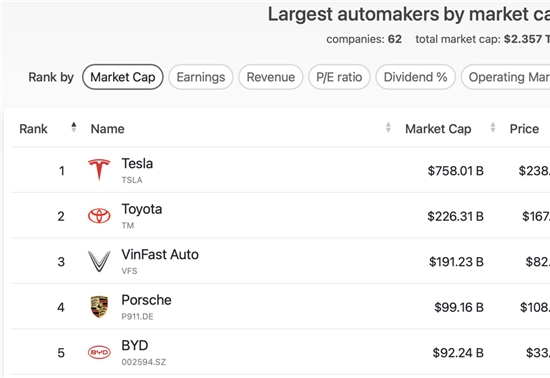
Task: Rank companies by Dividend %
Action: 415,77
